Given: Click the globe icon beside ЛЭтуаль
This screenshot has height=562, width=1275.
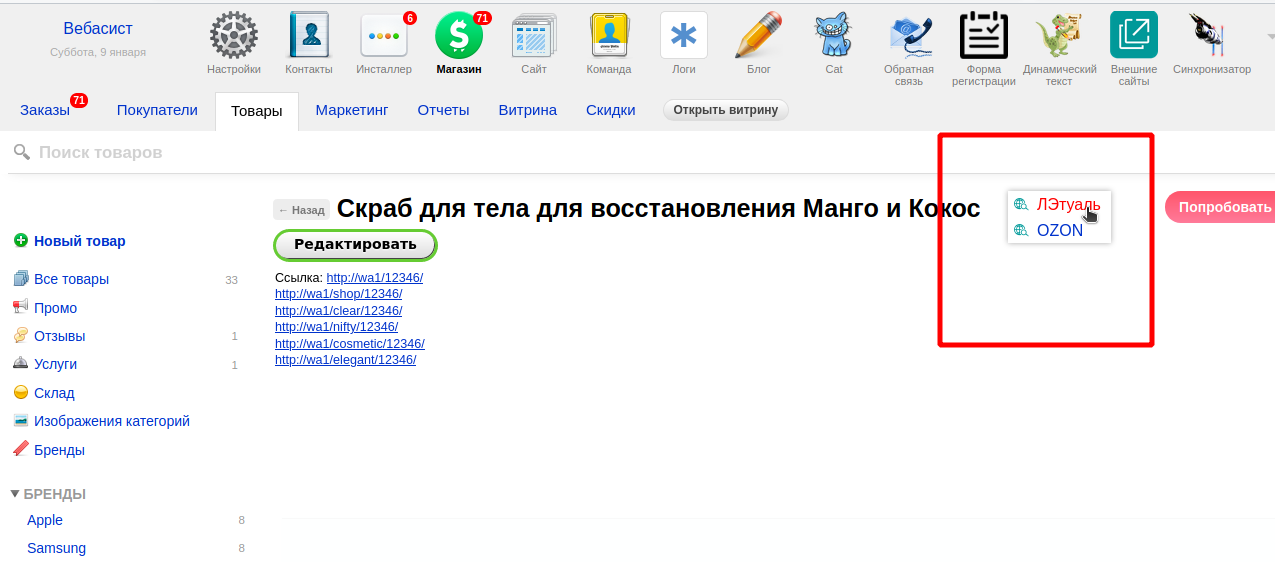Looking at the screenshot, I should 1021,205.
